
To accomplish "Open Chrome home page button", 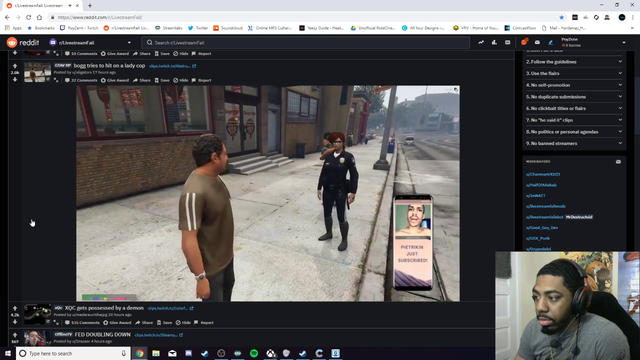I will 39,17.
